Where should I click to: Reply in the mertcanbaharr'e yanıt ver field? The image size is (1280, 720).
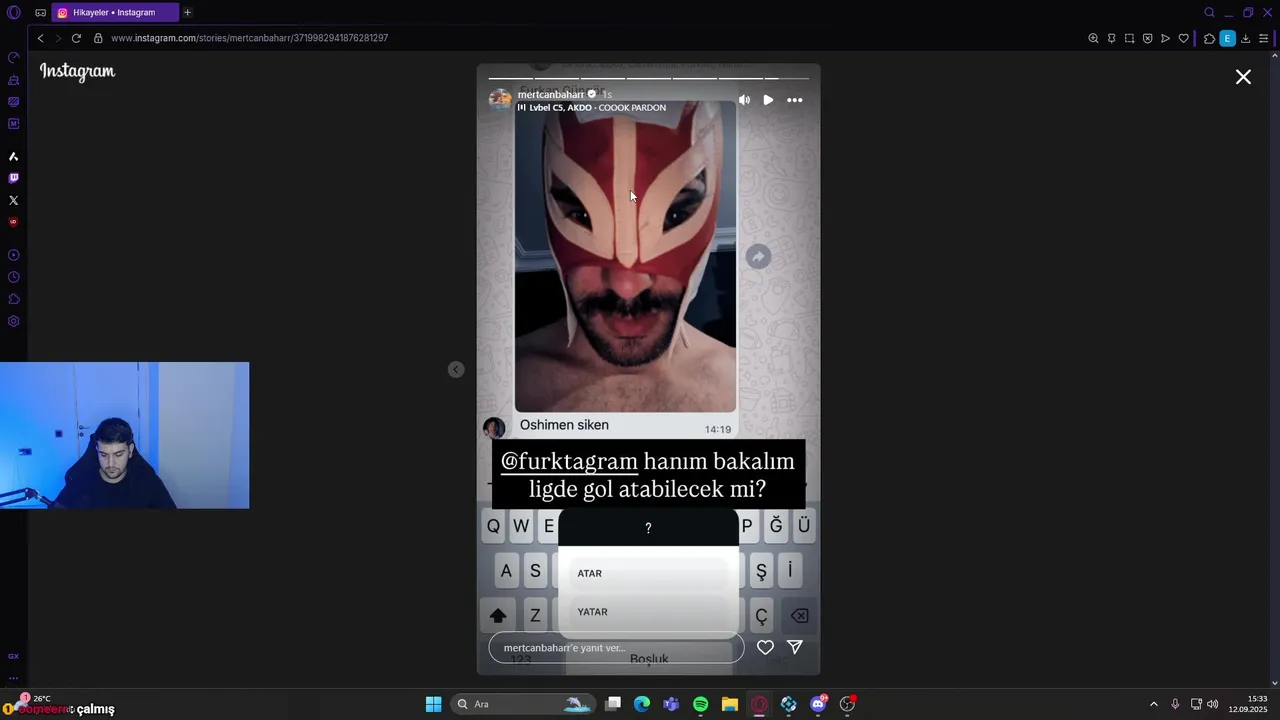coord(616,647)
